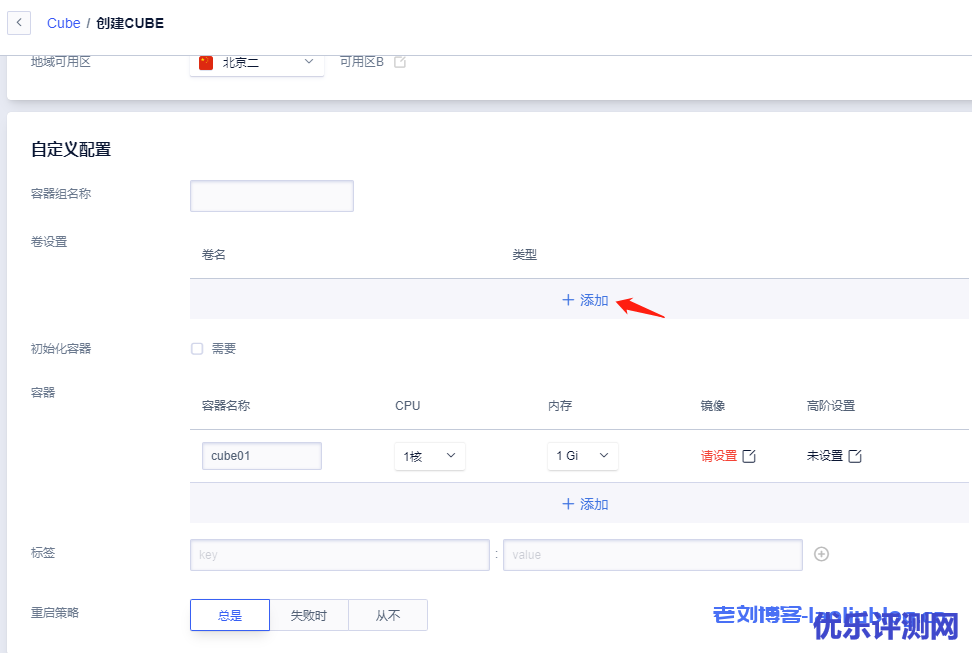
Task: Click the China flag icon in region selector
Action: 206,62
